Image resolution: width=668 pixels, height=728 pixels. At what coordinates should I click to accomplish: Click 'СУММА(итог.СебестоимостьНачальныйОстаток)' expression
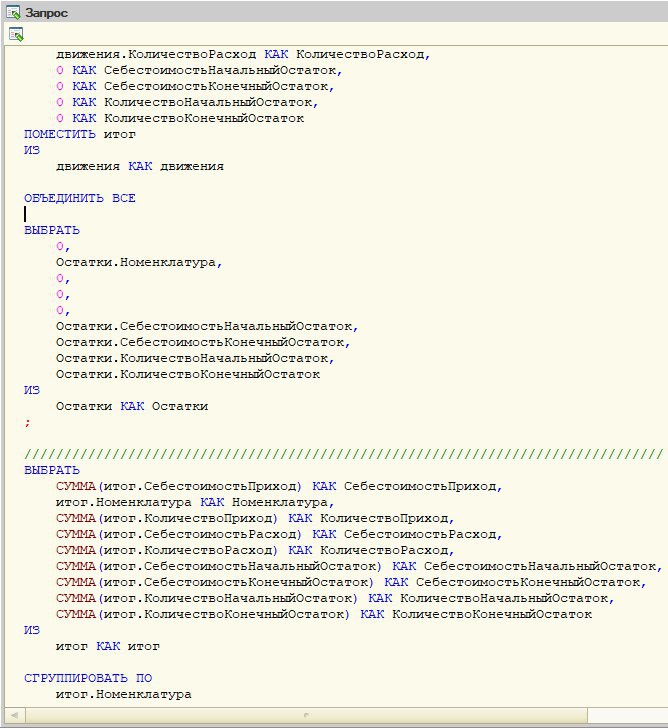point(219,566)
